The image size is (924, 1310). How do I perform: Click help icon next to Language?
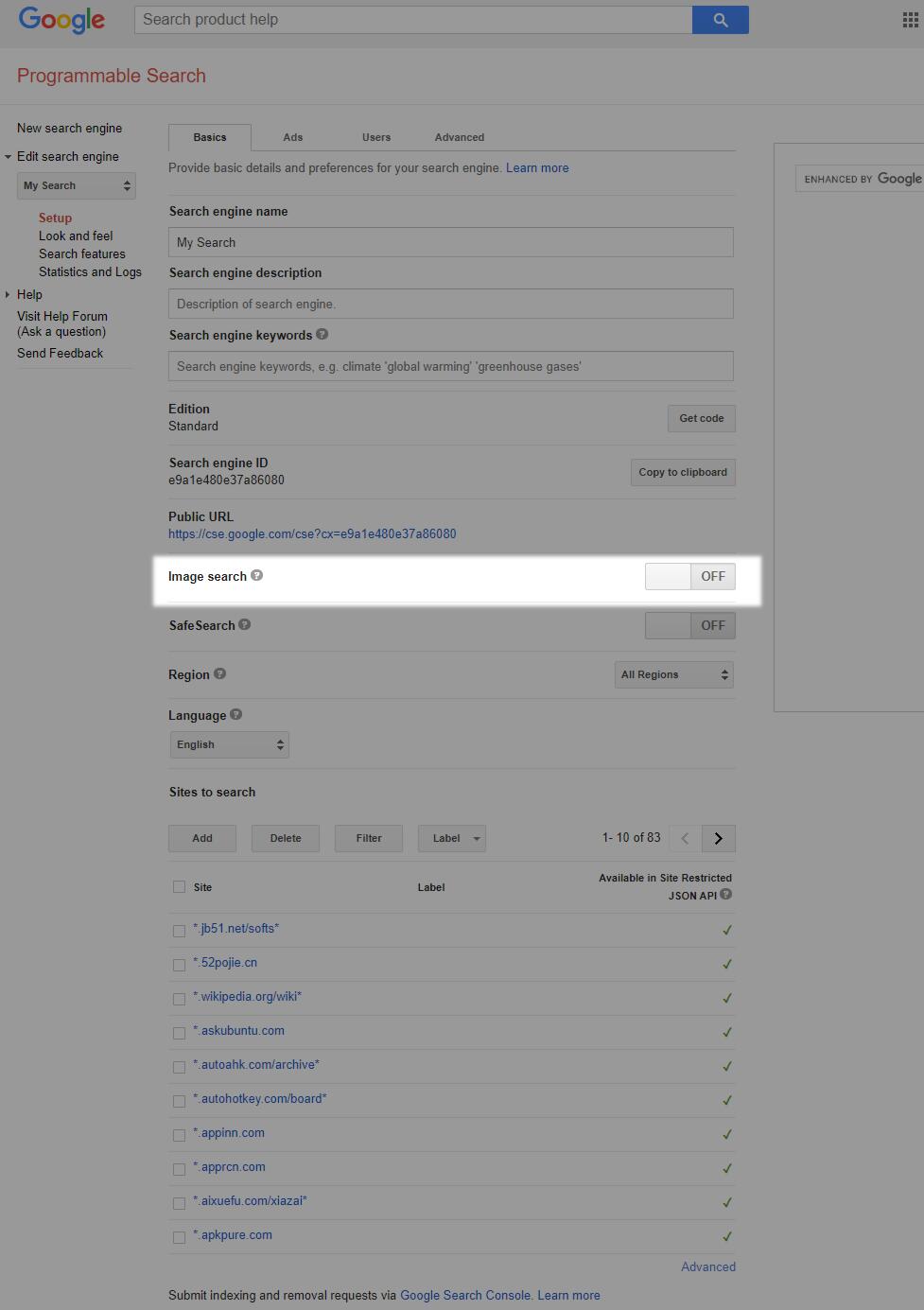pos(236,714)
